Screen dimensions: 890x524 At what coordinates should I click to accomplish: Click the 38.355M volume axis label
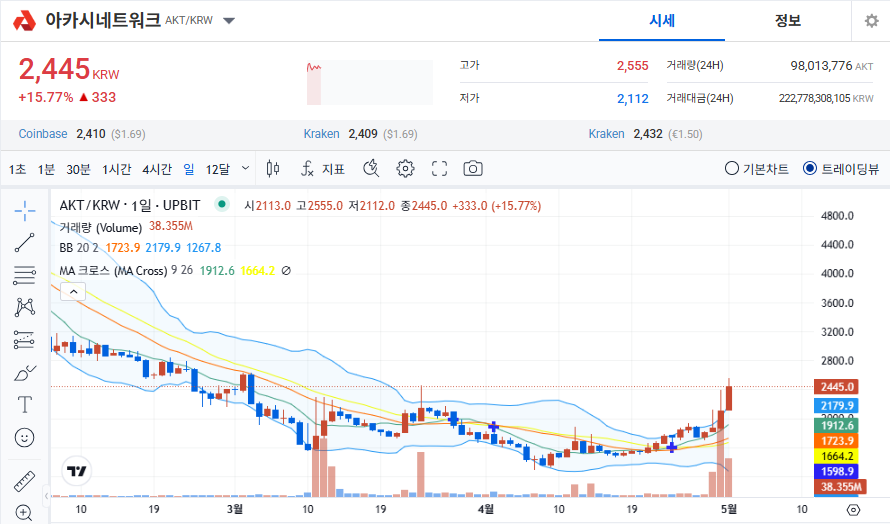click(840, 487)
